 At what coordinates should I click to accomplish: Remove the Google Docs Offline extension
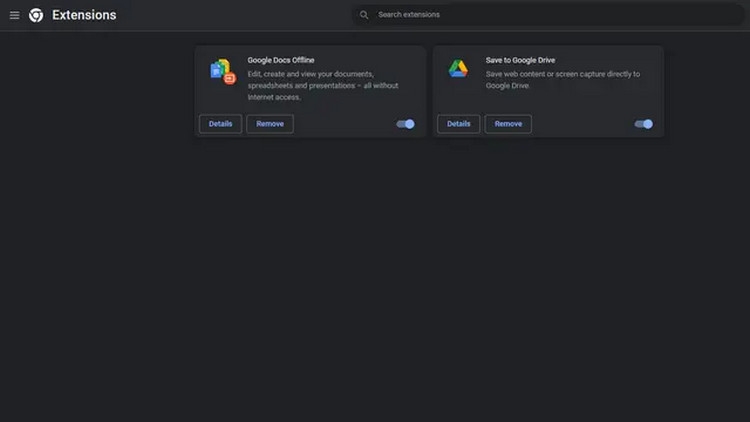tap(270, 124)
